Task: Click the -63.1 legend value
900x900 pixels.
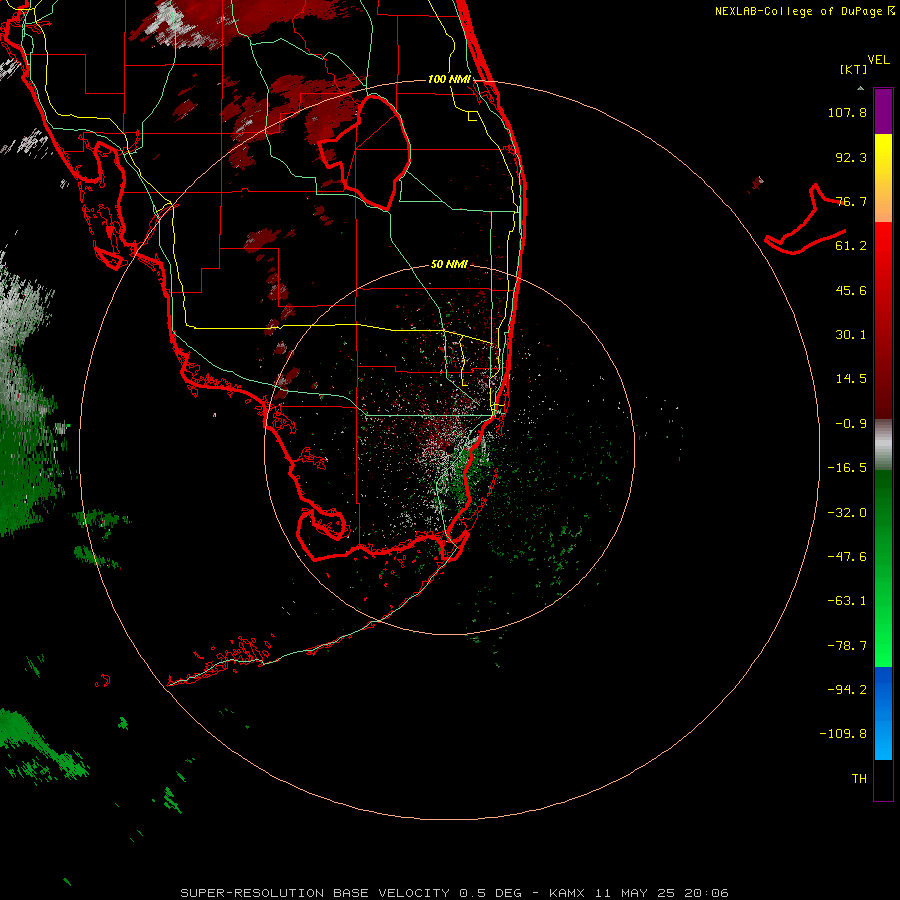Action: [847, 601]
